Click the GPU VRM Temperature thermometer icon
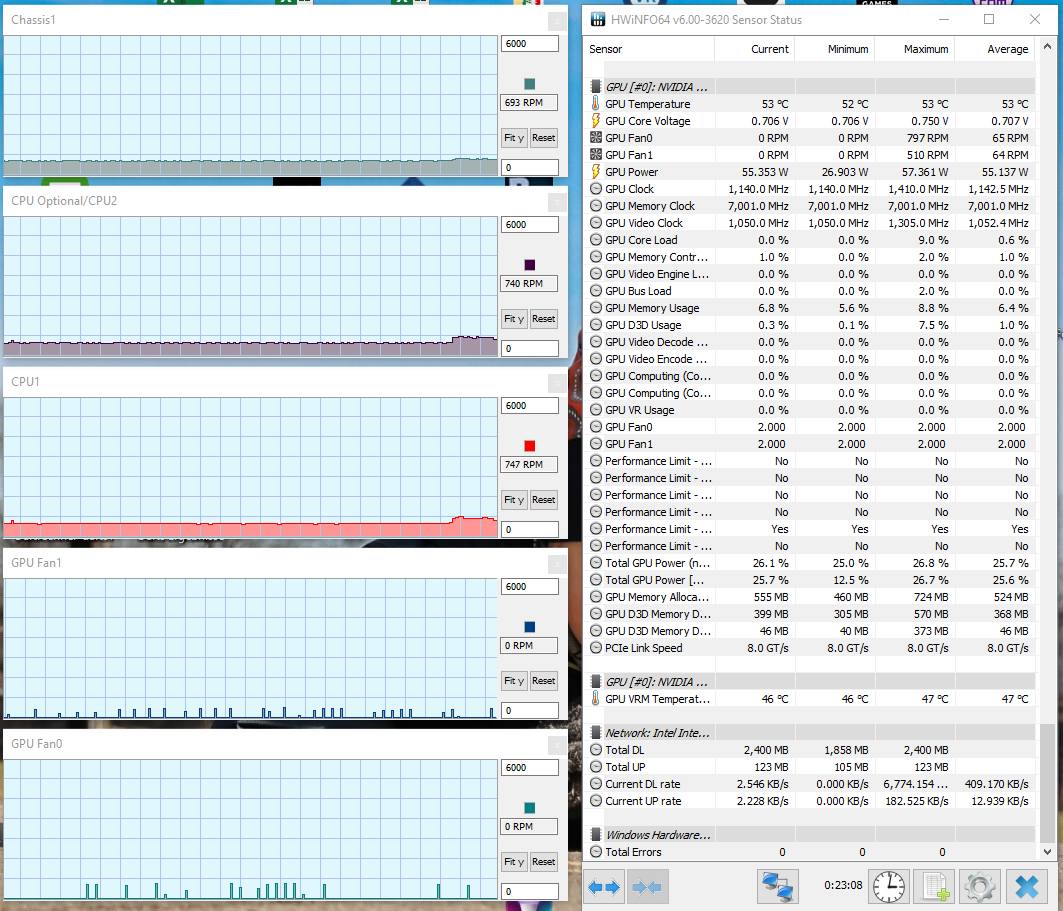Screen dimensions: 1063x911 [x=595, y=698]
